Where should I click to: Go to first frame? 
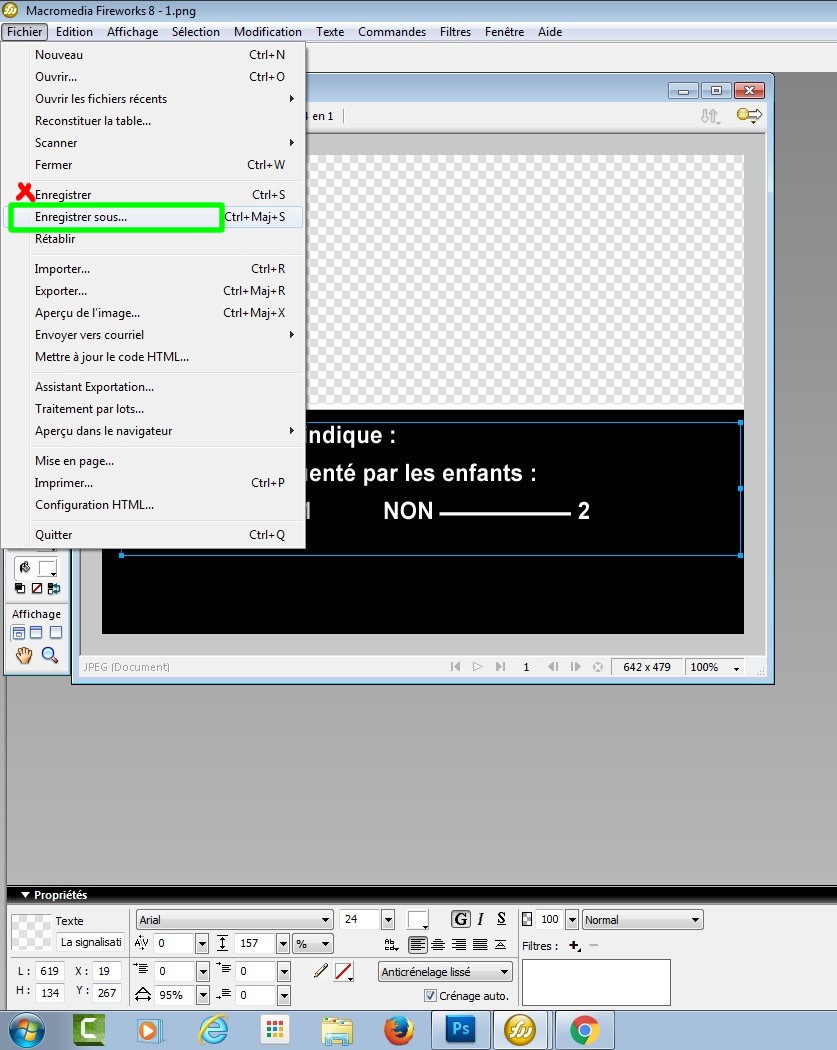click(455, 667)
